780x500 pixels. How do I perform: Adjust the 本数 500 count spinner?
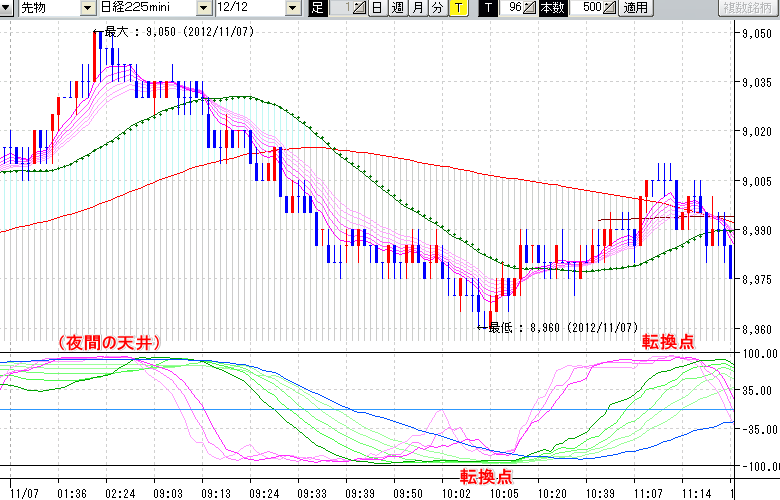pyautogui.click(x=610, y=8)
